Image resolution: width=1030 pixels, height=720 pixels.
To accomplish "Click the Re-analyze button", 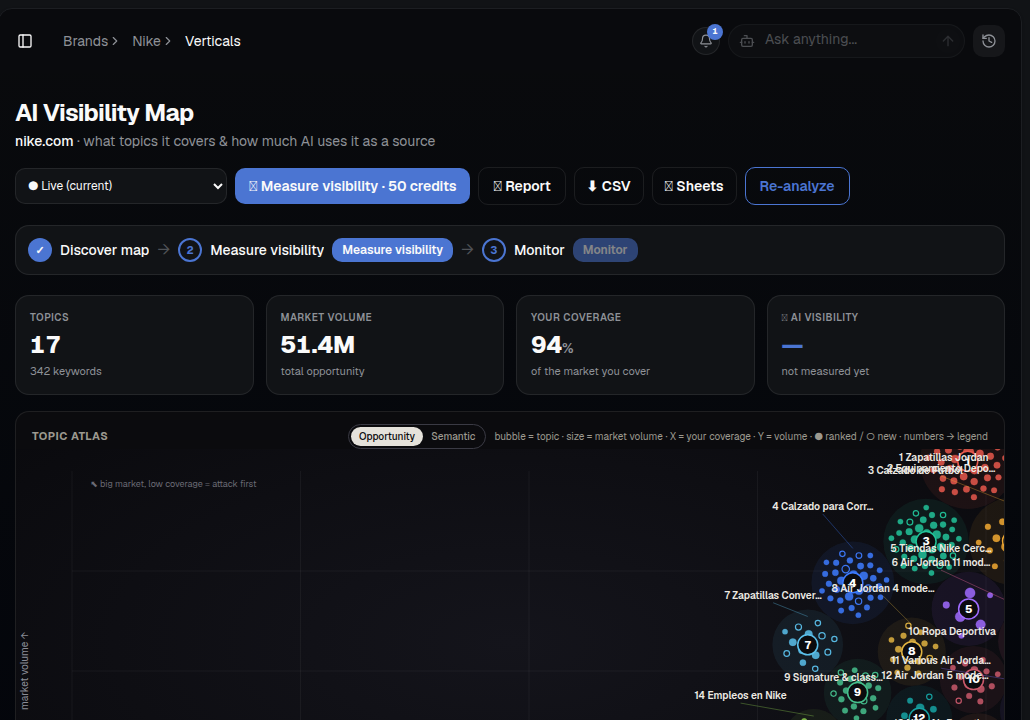I will tap(797, 186).
